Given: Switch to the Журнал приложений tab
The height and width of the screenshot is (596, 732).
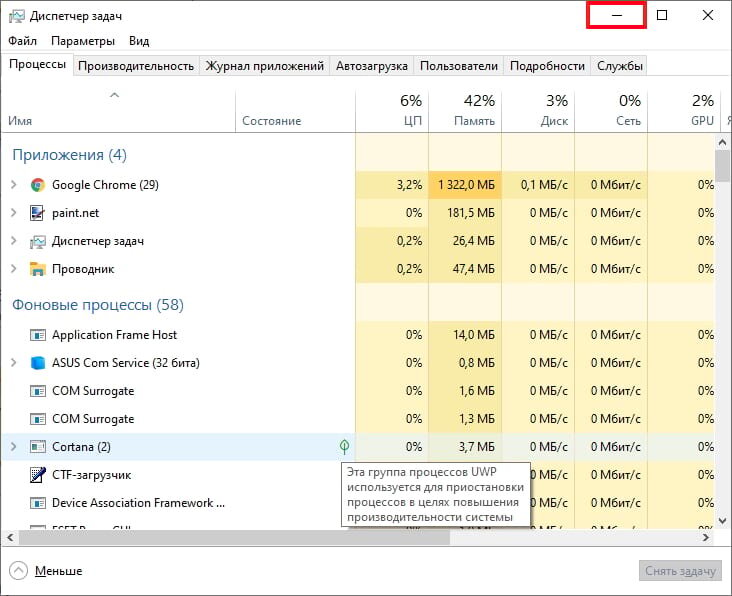Looking at the screenshot, I should tap(265, 66).
